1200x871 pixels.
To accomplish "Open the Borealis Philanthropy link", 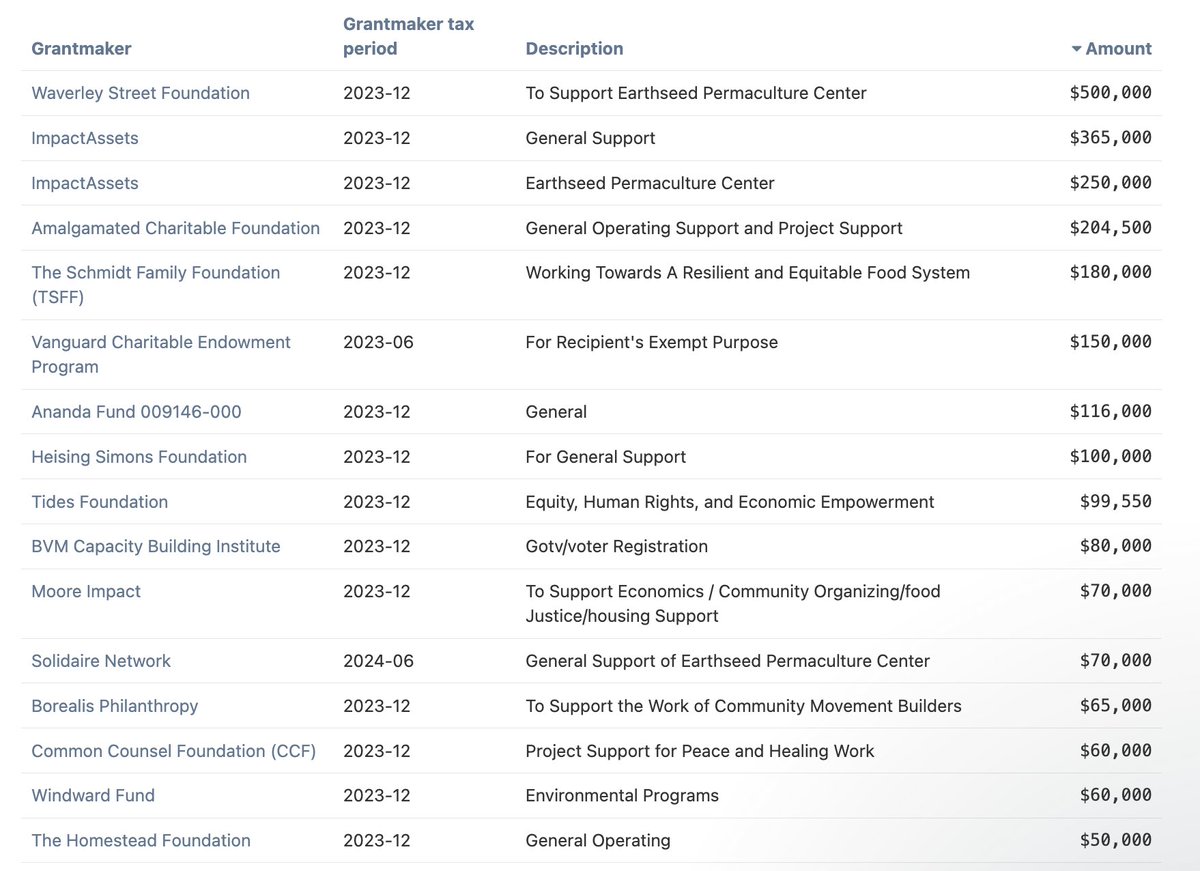I will [114, 706].
